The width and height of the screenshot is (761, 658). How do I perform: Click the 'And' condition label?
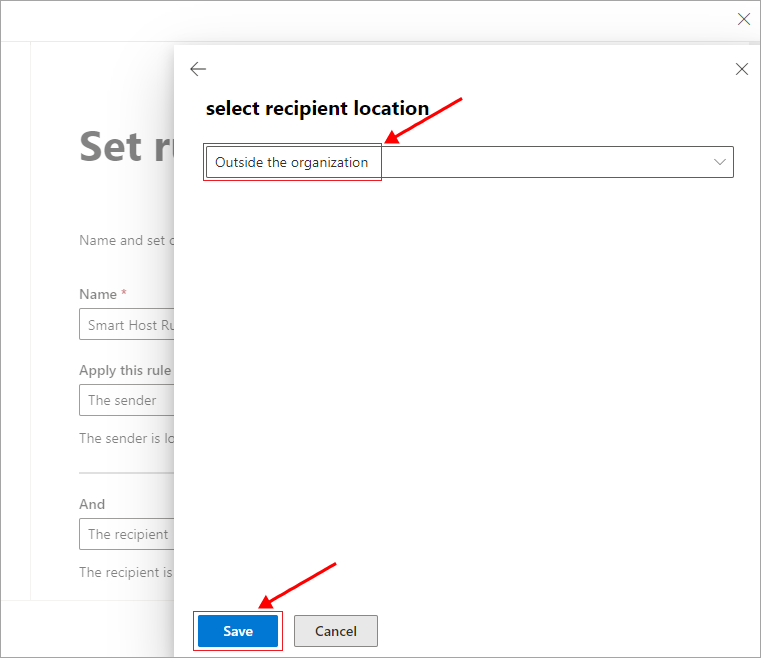click(92, 504)
